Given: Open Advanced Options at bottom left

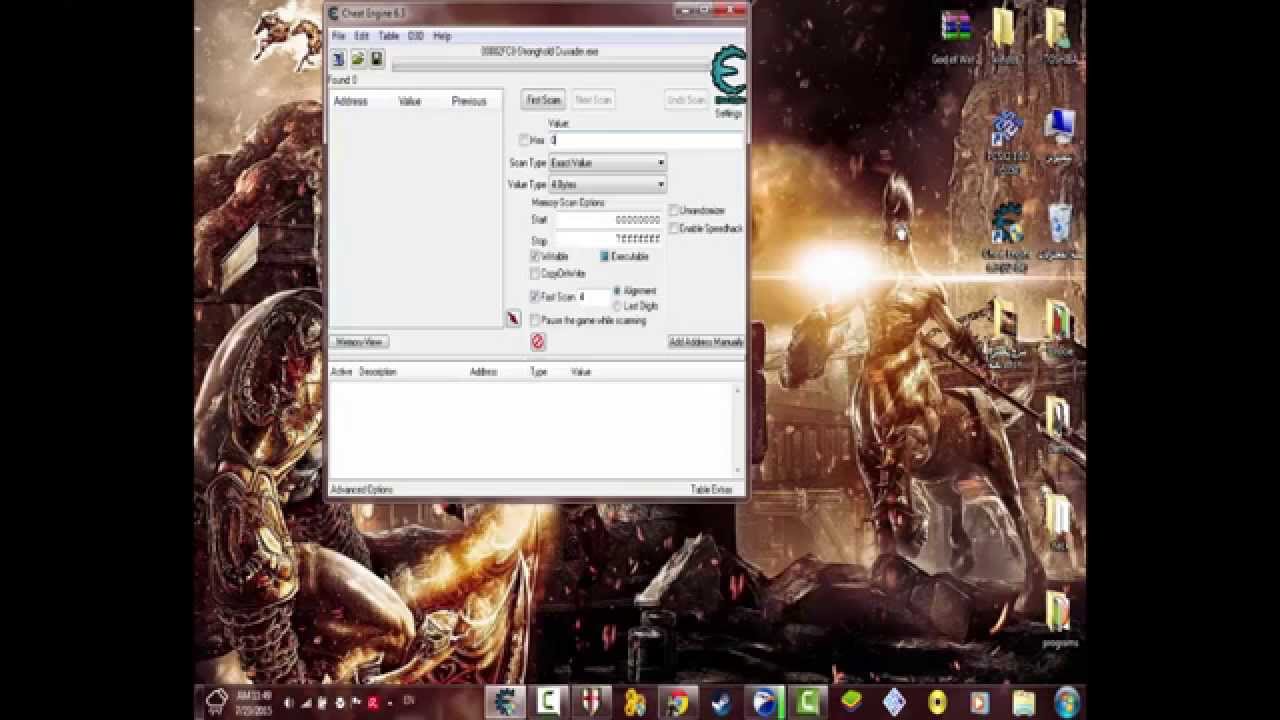Looking at the screenshot, I should (x=362, y=490).
